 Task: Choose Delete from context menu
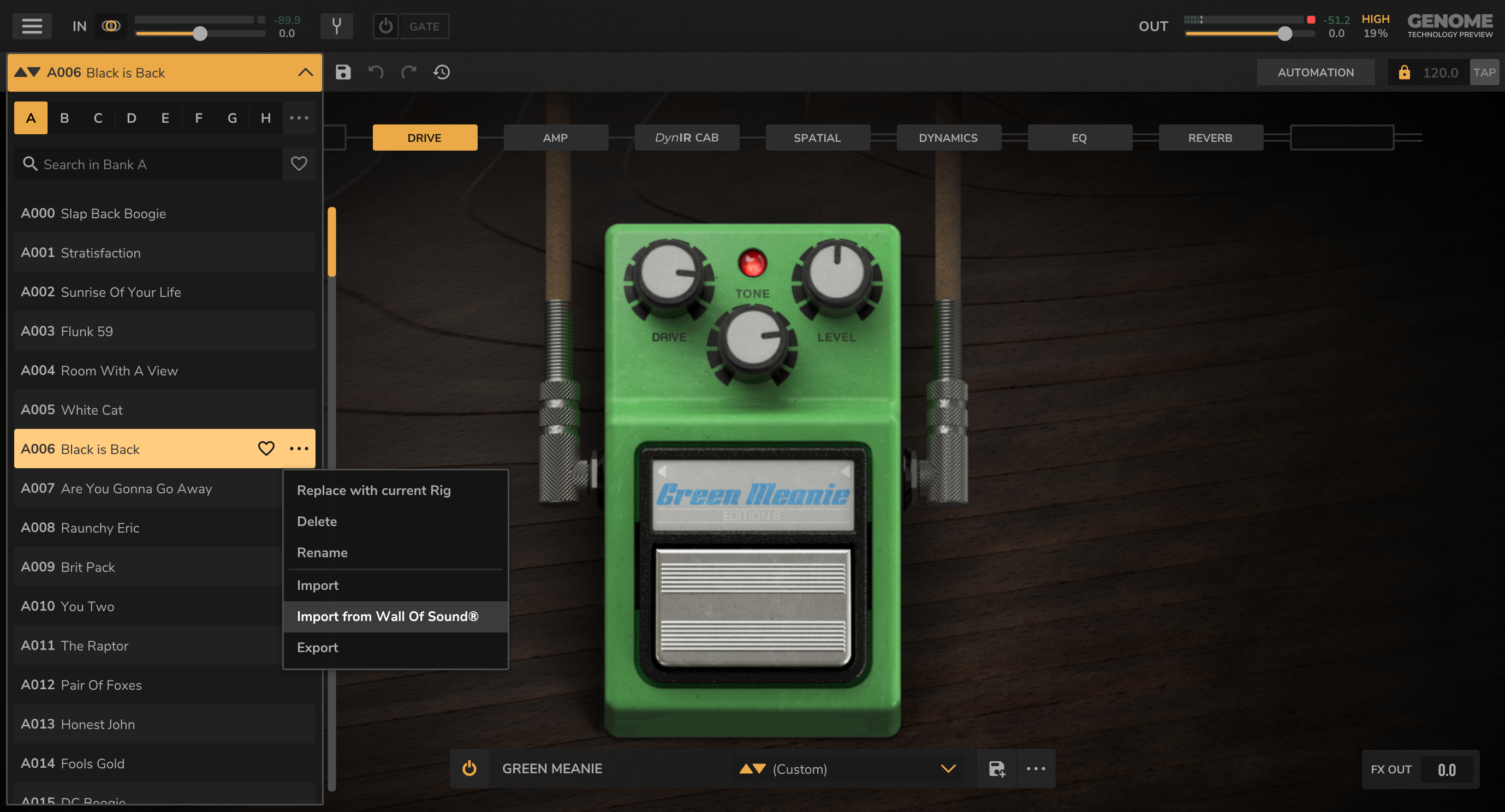[x=396, y=521]
